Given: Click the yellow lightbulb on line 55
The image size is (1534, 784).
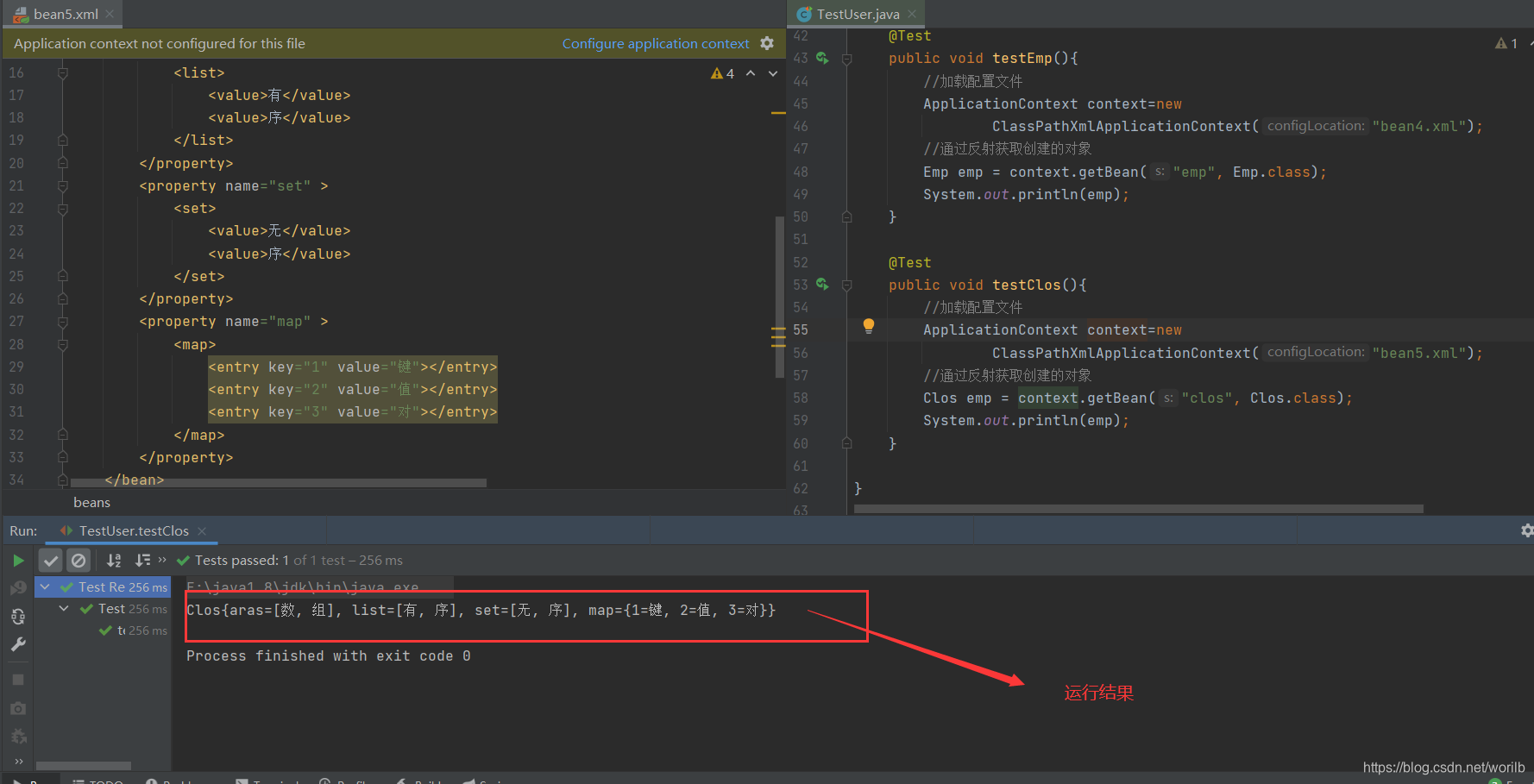Looking at the screenshot, I should click(869, 326).
